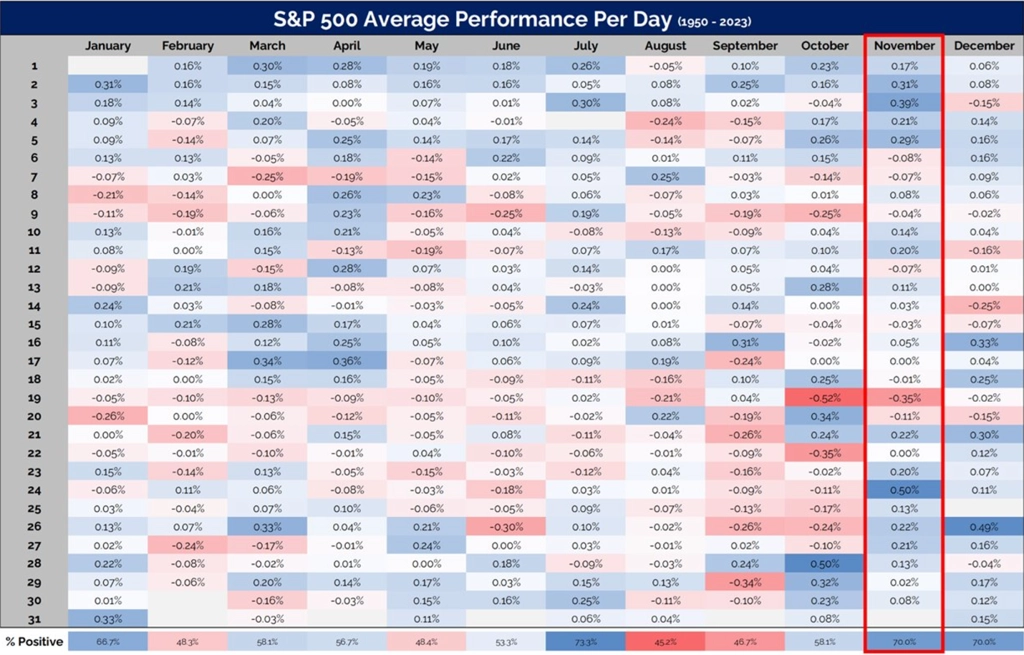Screen dimensions: 1024x655
Task: Click the April 17 cell showing 0.36%
Action: tap(347, 360)
